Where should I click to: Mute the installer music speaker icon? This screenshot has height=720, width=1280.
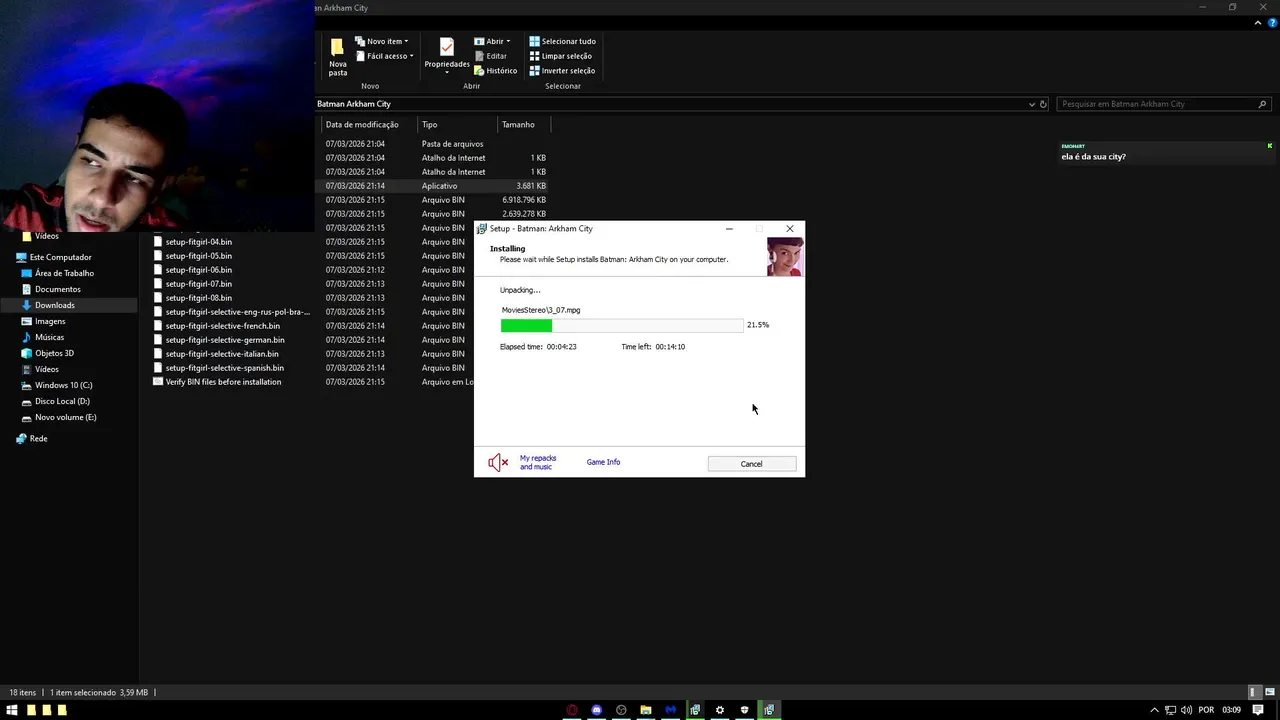pyautogui.click(x=498, y=462)
